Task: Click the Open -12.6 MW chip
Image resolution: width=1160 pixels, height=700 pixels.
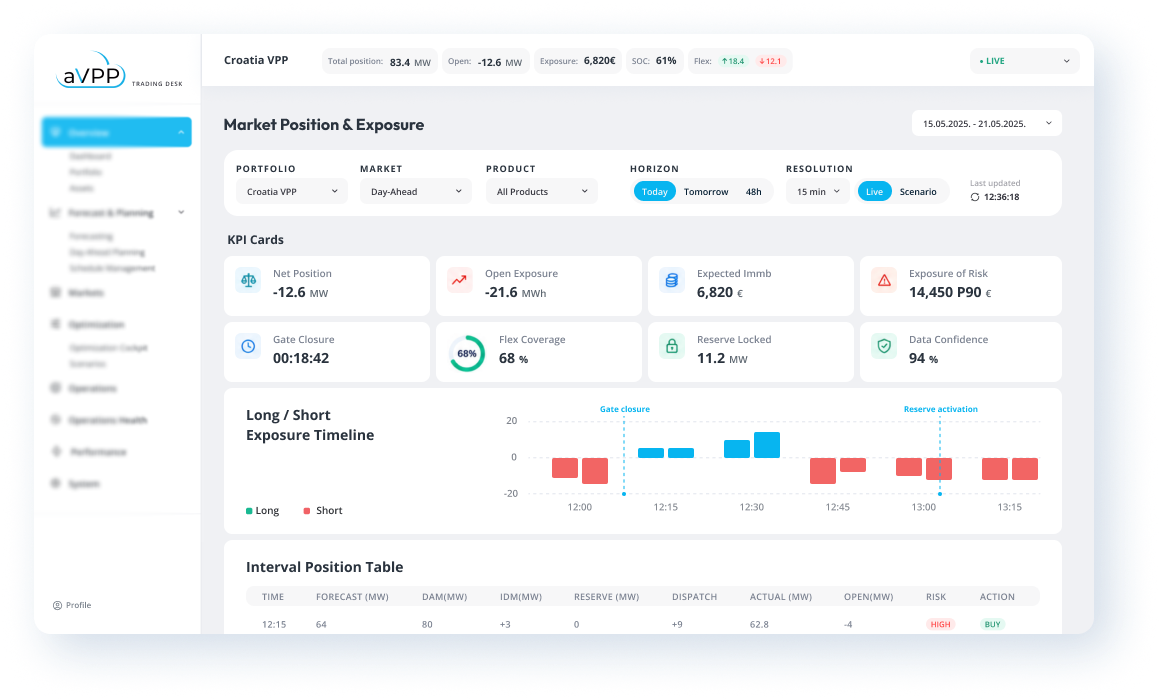Action: 485,61
